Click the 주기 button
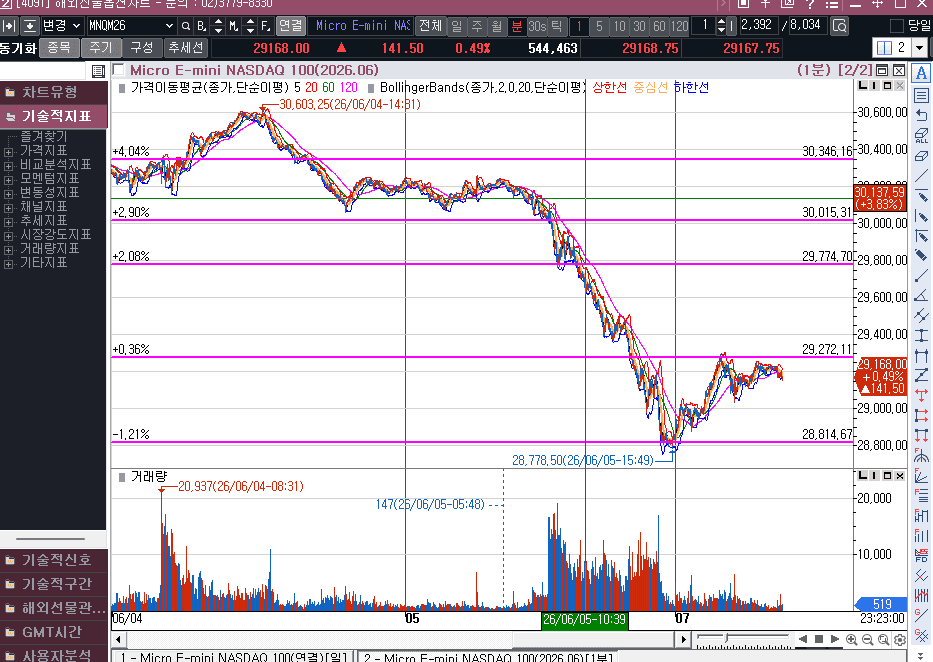 pos(101,48)
